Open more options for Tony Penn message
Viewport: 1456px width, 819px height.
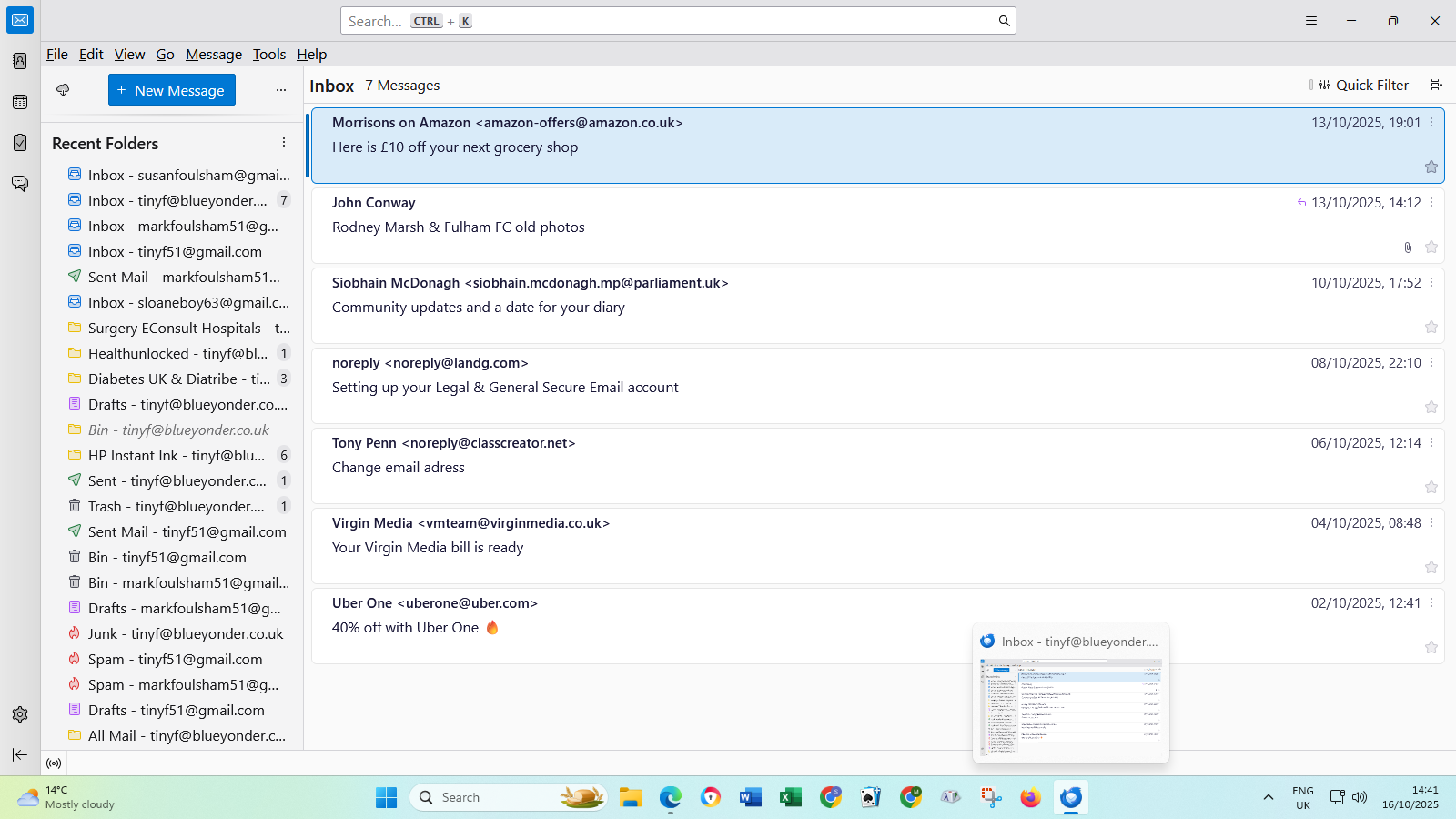pyautogui.click(x=1431, y=443)
